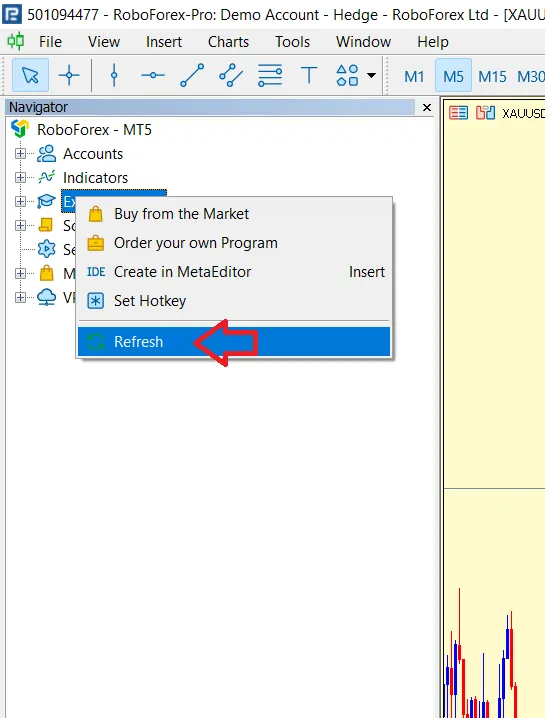Click the Navigator panel title bar
Screen dimensions: 545x718
(212, 107)
